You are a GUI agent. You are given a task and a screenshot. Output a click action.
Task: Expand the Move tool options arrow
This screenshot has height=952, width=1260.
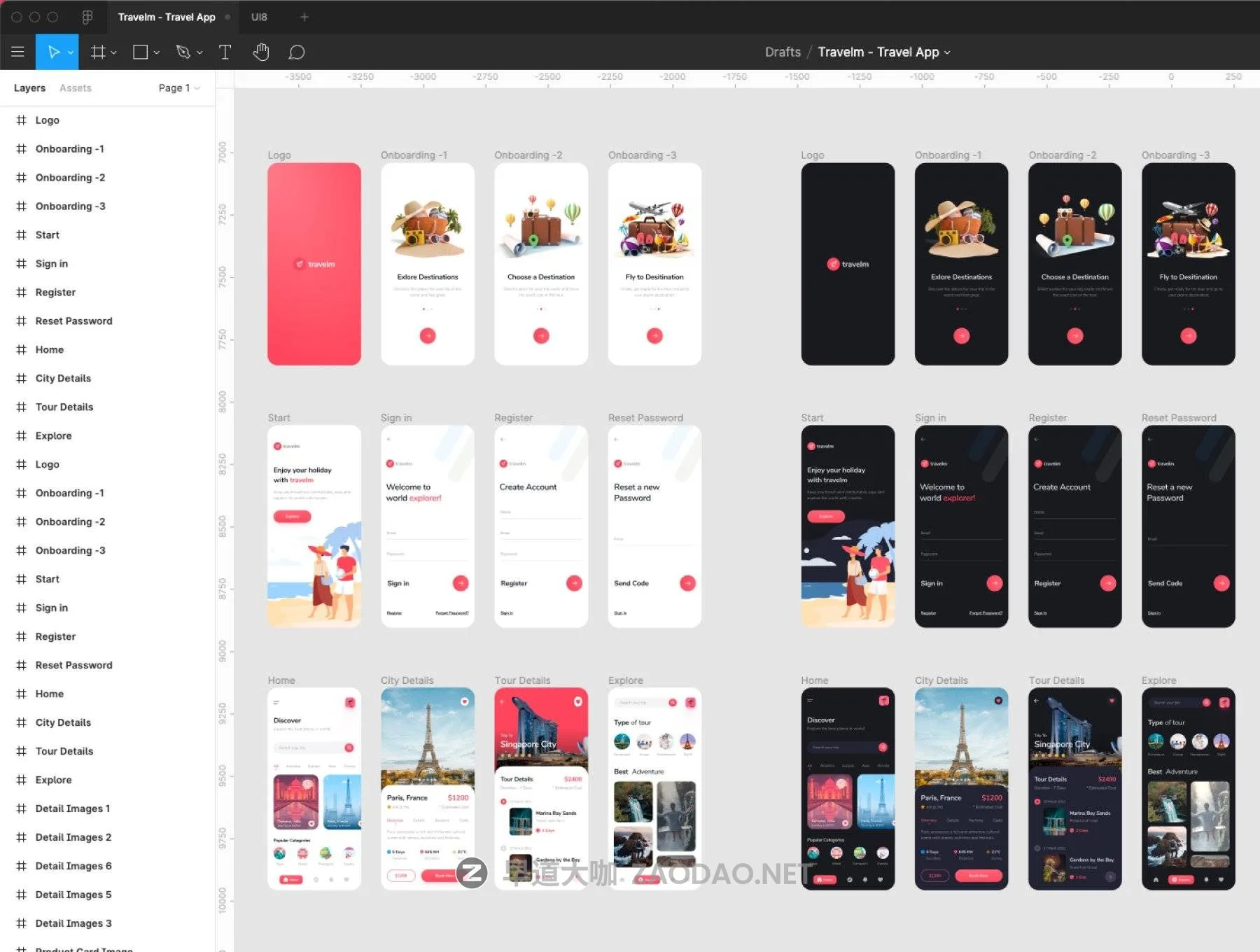(x=71, y=52)
